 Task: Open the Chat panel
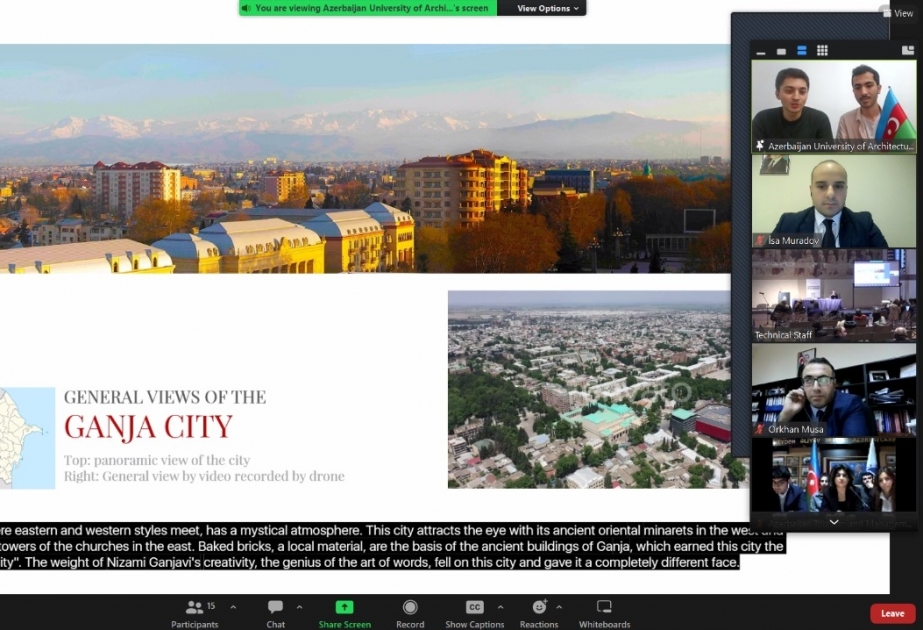(x=275, y=614)
